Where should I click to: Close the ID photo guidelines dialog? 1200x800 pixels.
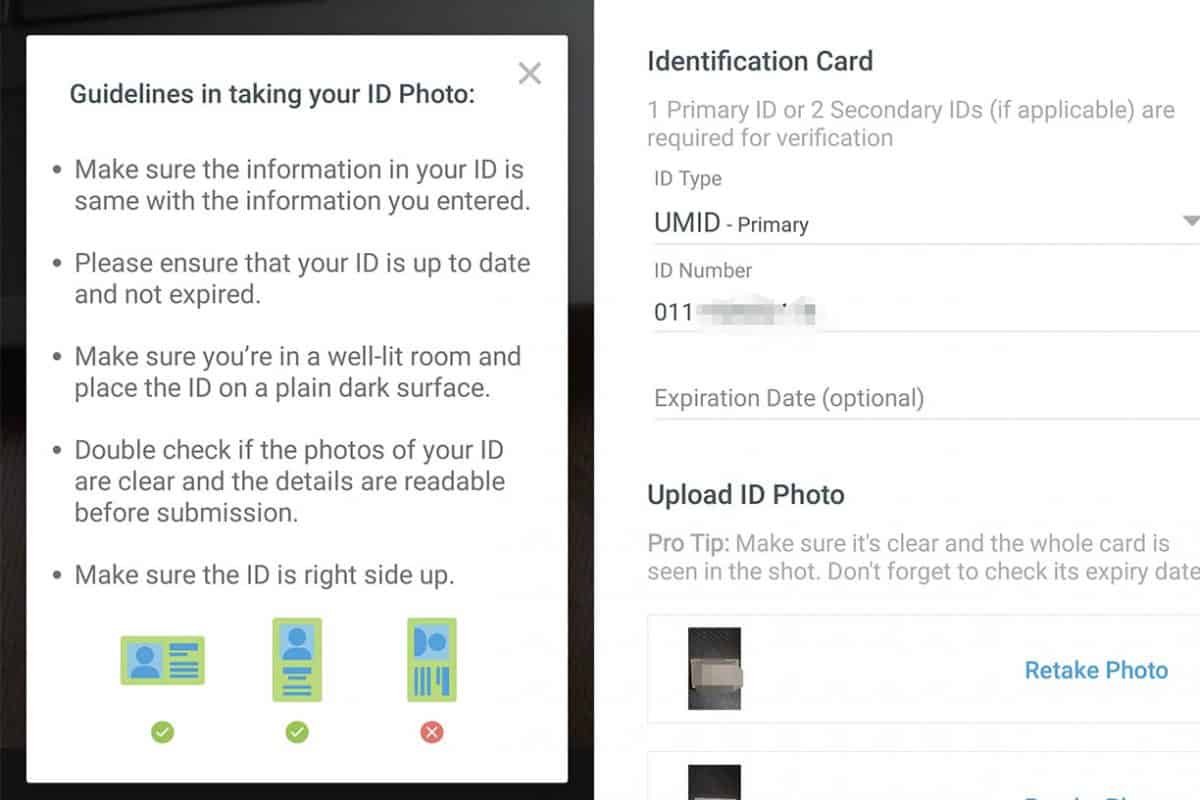[x=530, y=73]
